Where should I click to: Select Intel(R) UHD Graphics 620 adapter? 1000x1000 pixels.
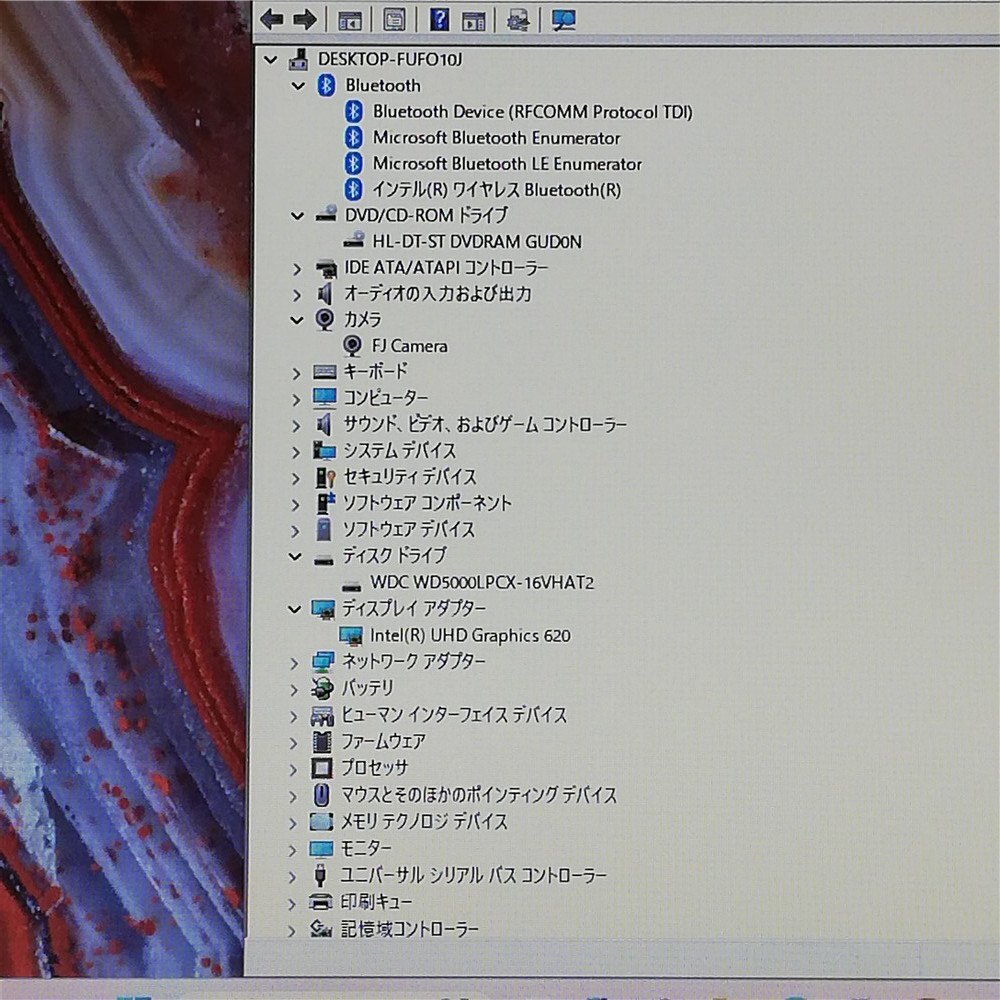470,636
